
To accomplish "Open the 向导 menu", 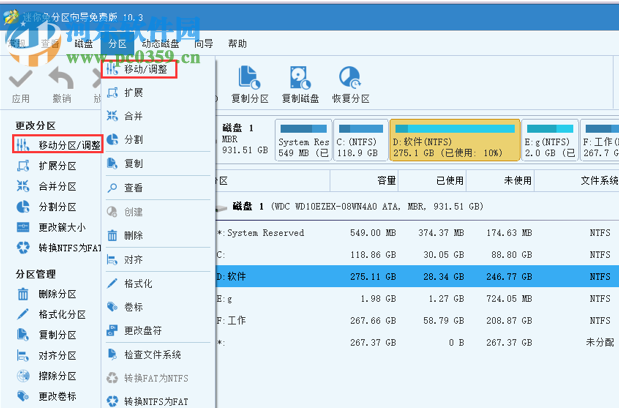I will point(203,44).
